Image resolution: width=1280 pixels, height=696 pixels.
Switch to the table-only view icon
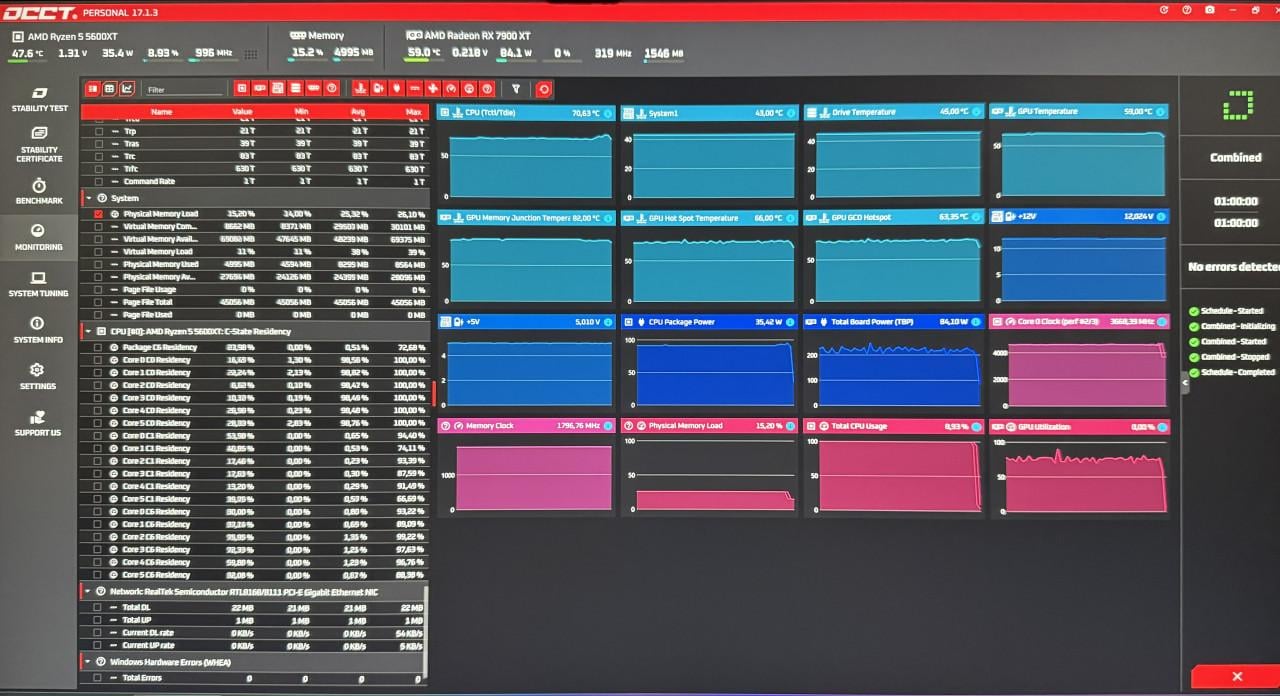pyautogui.click(x=110, y=89)
